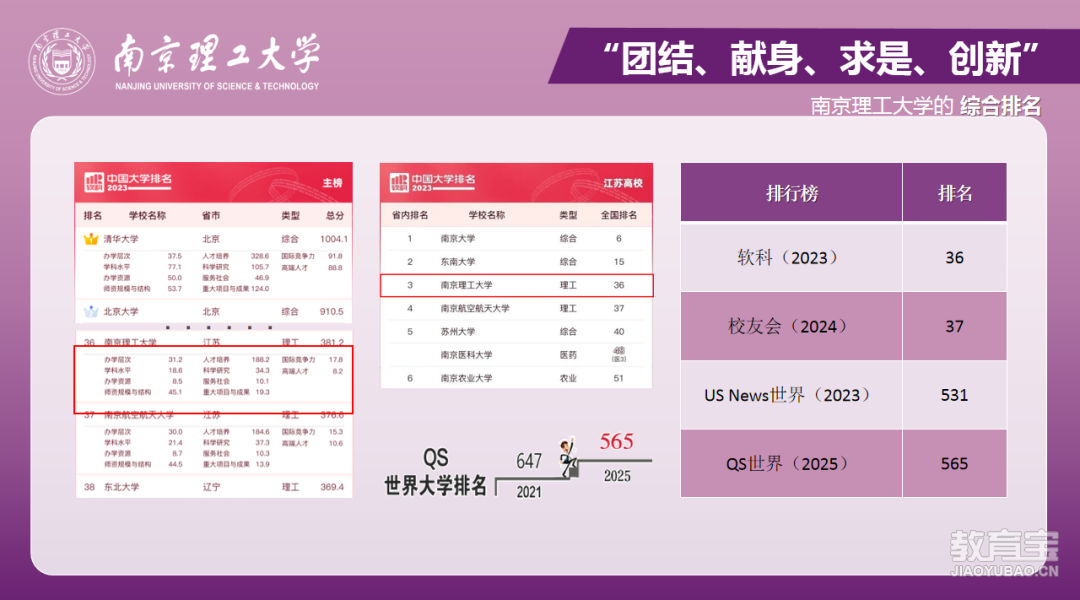Click the QS 世界大学排名 heading

pos(435,472)
